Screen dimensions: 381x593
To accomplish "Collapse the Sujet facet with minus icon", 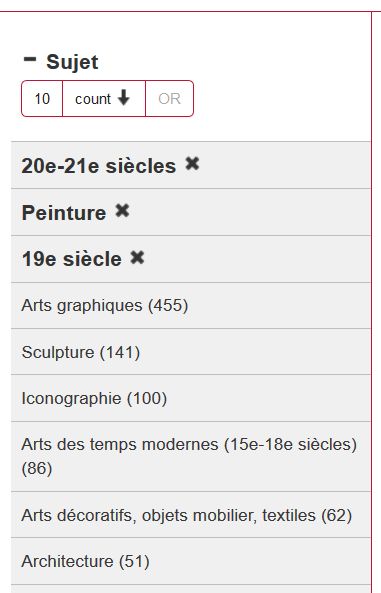I will (x=30, y=59).
